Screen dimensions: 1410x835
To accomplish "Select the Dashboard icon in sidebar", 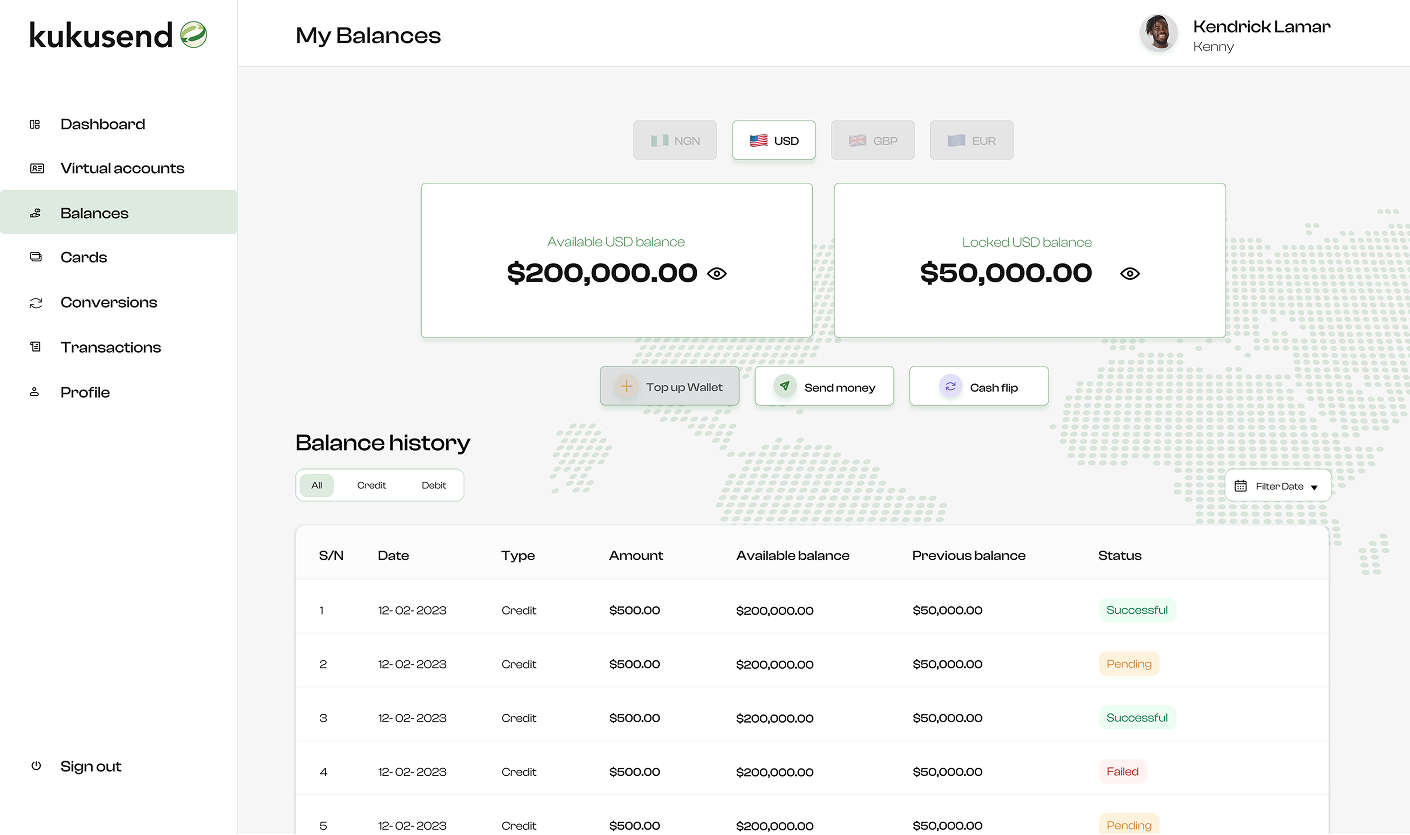I will [36, 123].
